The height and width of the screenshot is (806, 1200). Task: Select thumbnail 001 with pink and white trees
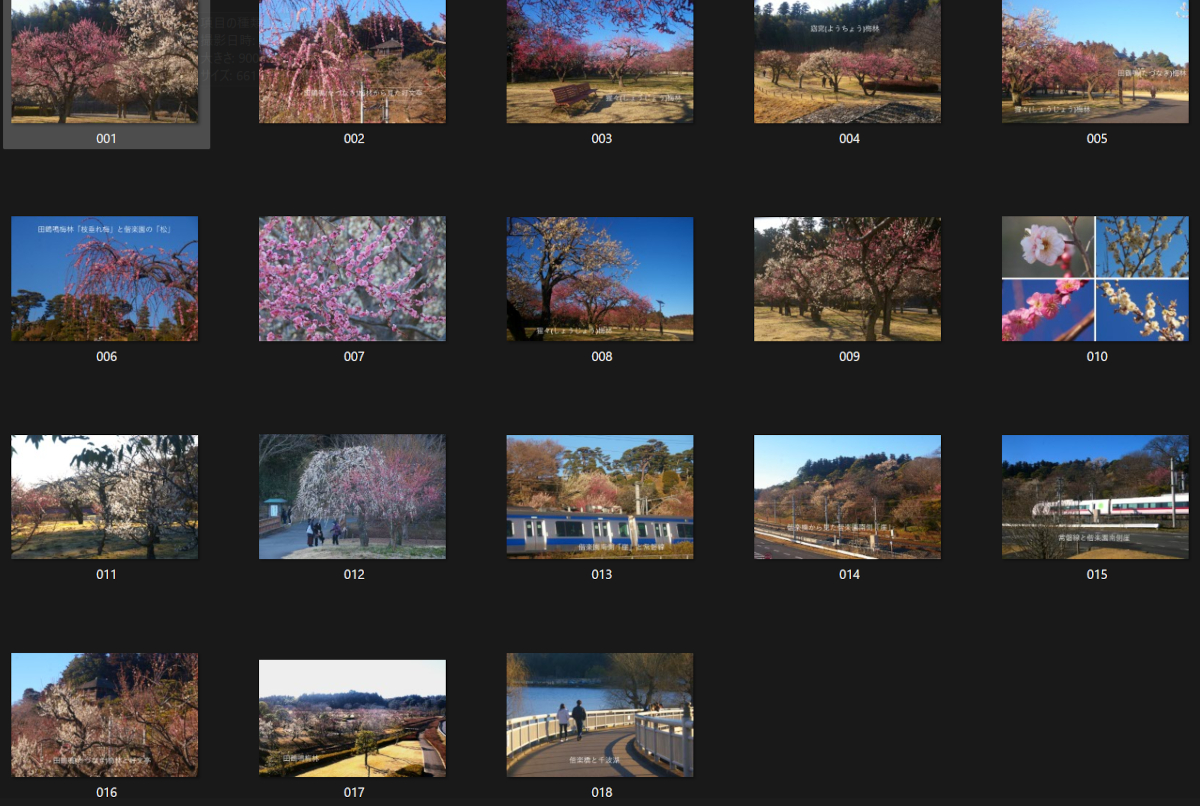tap(105, 62)
